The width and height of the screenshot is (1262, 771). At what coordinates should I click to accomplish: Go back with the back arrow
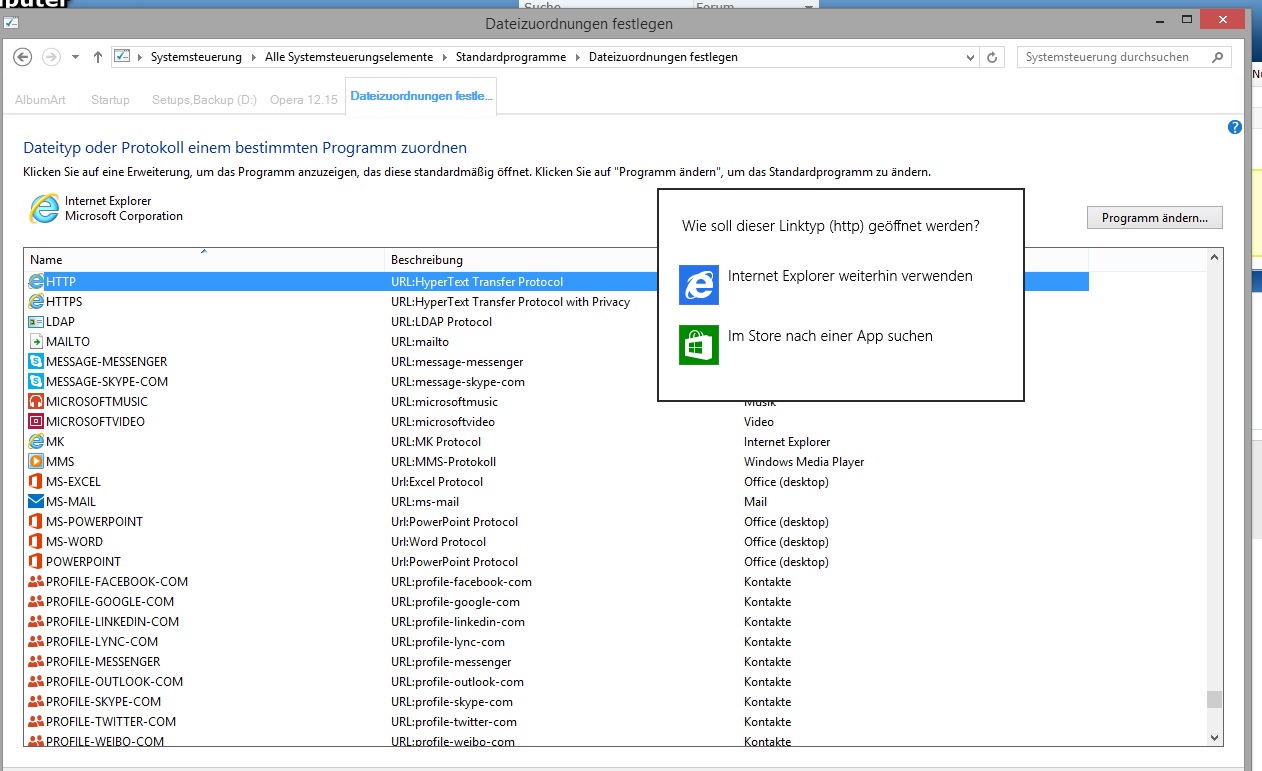pyautogui.click(x=23, y=57)
